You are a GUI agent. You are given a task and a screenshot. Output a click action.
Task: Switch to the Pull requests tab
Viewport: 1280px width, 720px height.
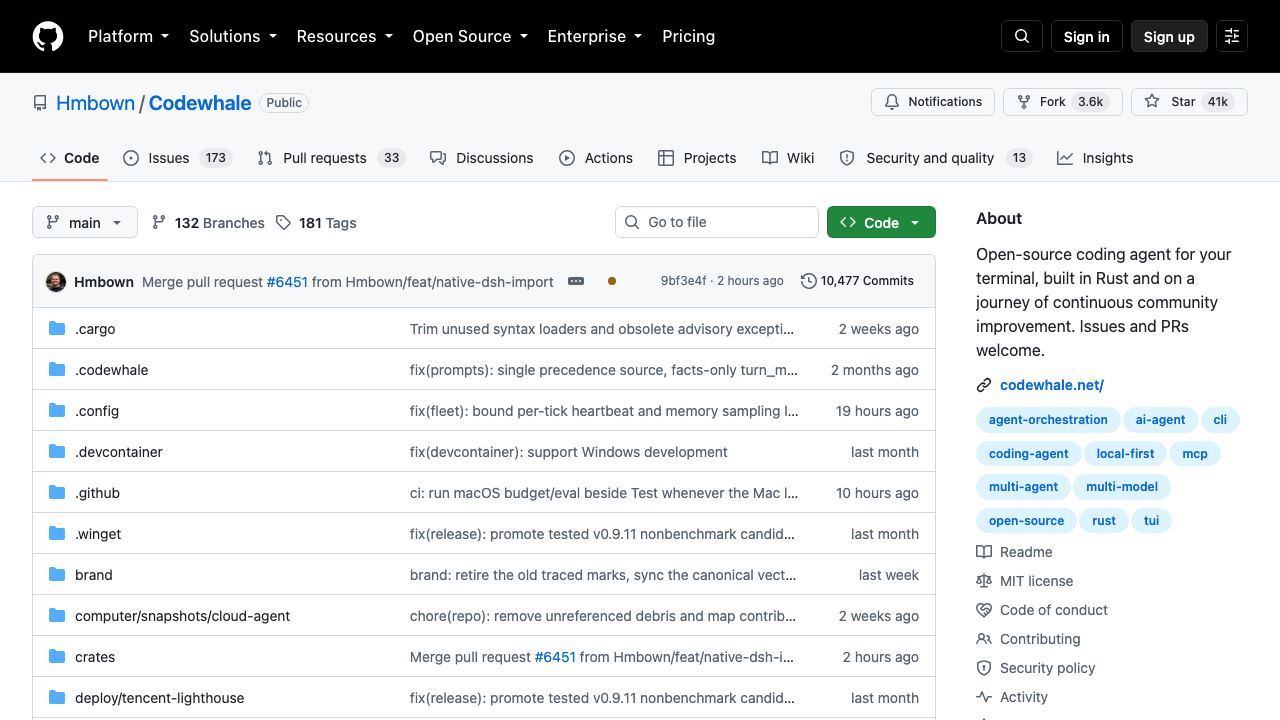[330, 158]
